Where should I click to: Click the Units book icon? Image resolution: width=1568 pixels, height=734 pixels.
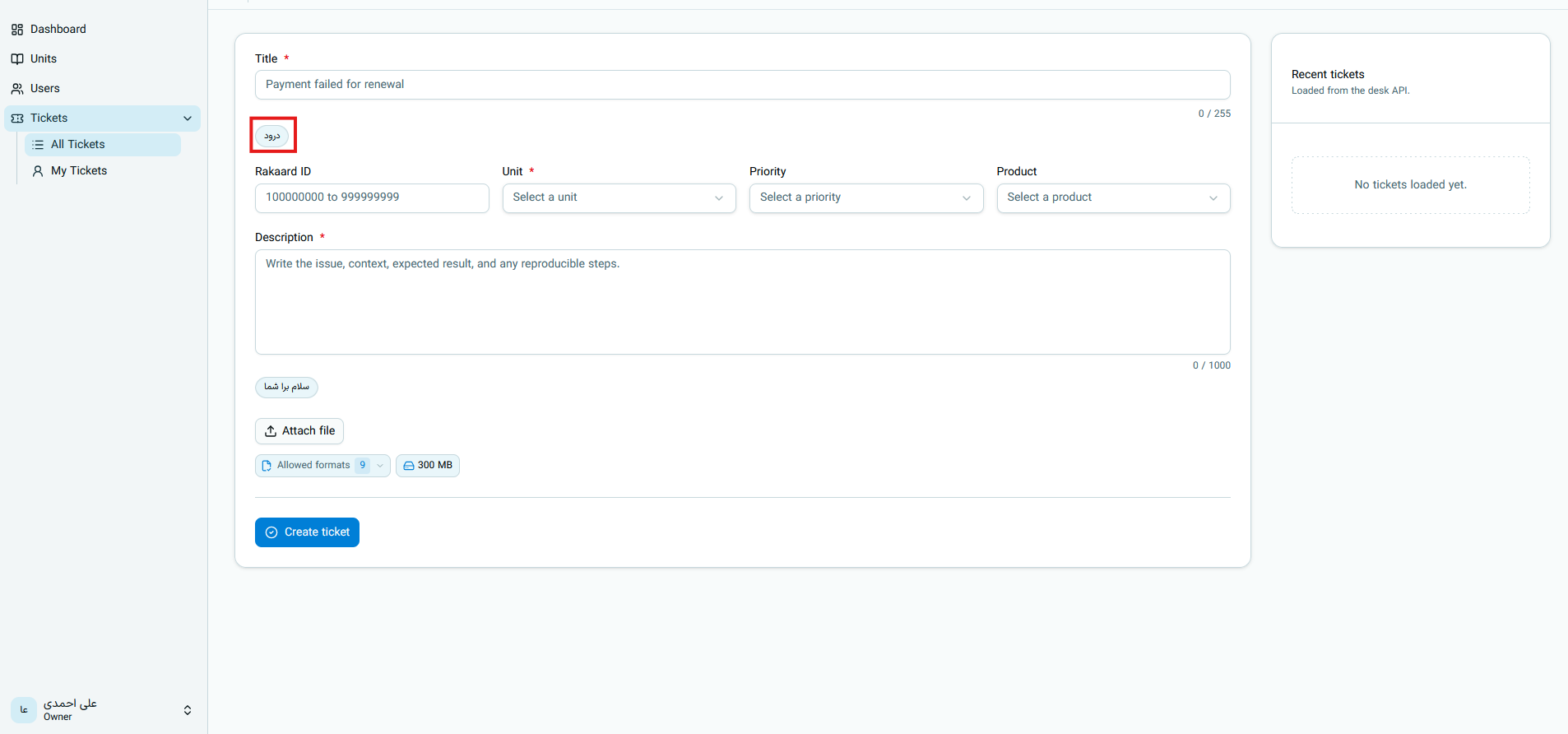pyautogui.click(x=17, y=59)
